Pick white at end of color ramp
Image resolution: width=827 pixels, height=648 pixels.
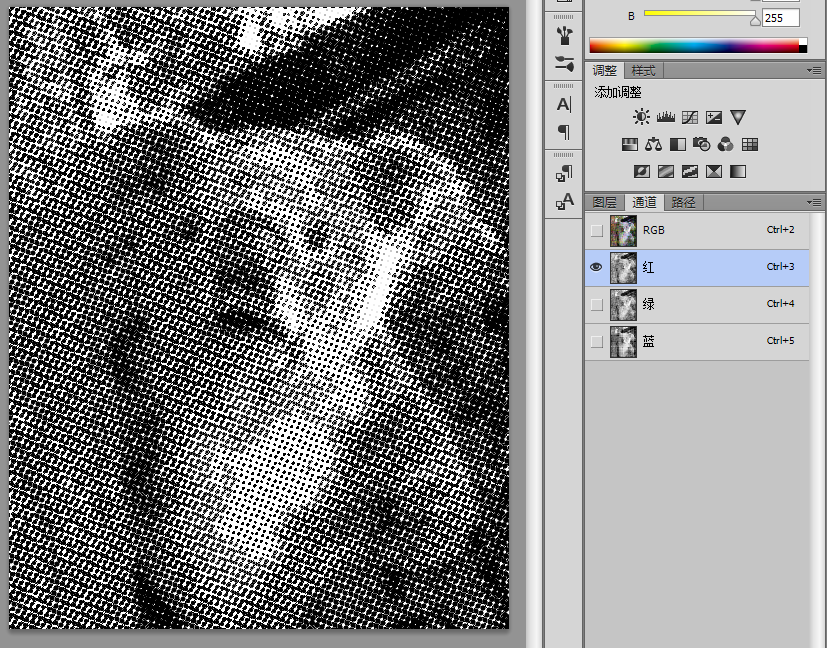click(803, 42)
